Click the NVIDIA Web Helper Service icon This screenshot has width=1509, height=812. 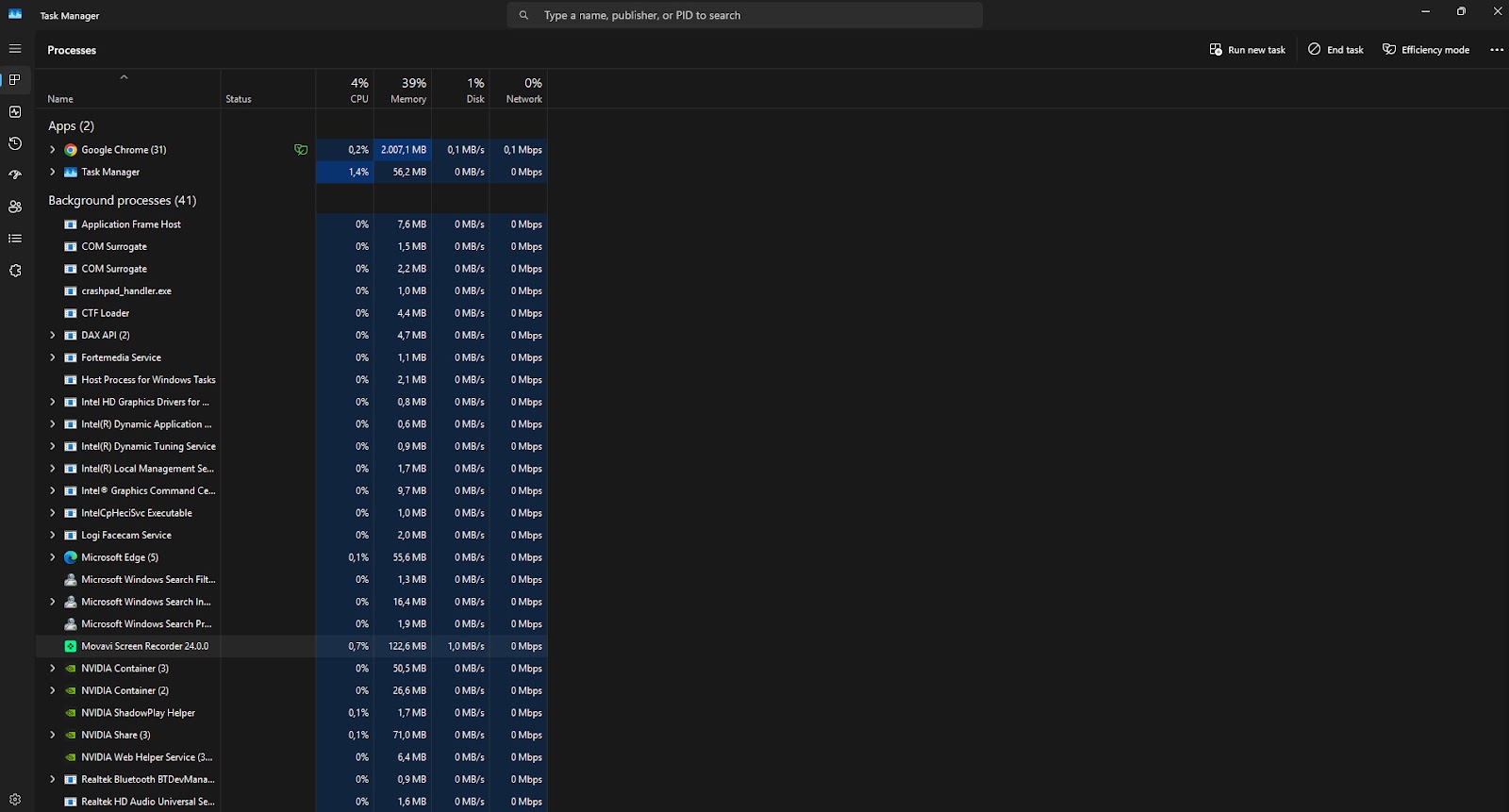(71, 757)
